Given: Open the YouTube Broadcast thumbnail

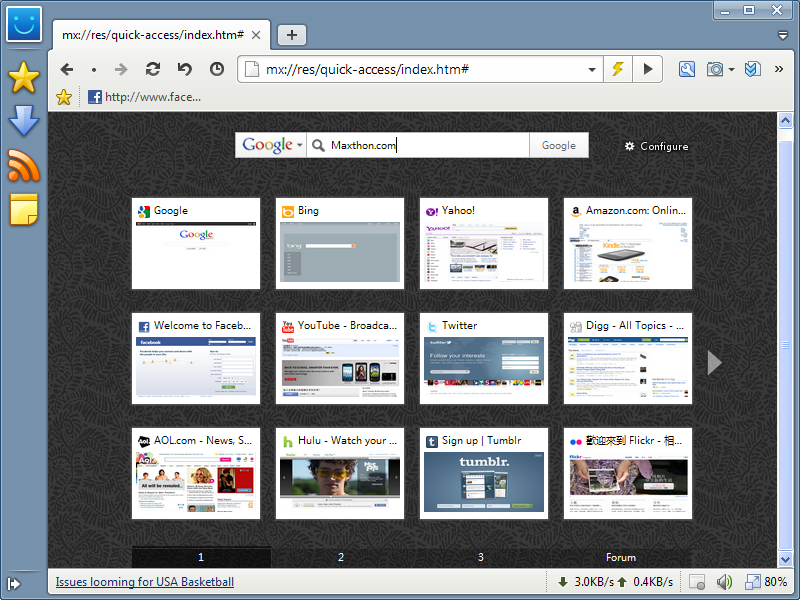Looking at the screenshot, I should tap(340, 358).
